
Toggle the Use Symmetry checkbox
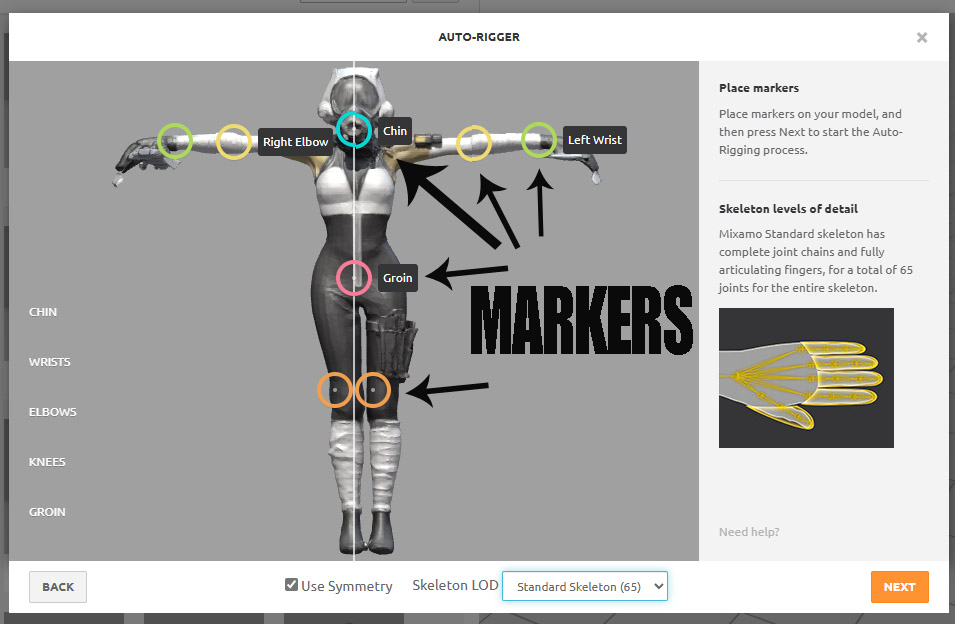291,586
